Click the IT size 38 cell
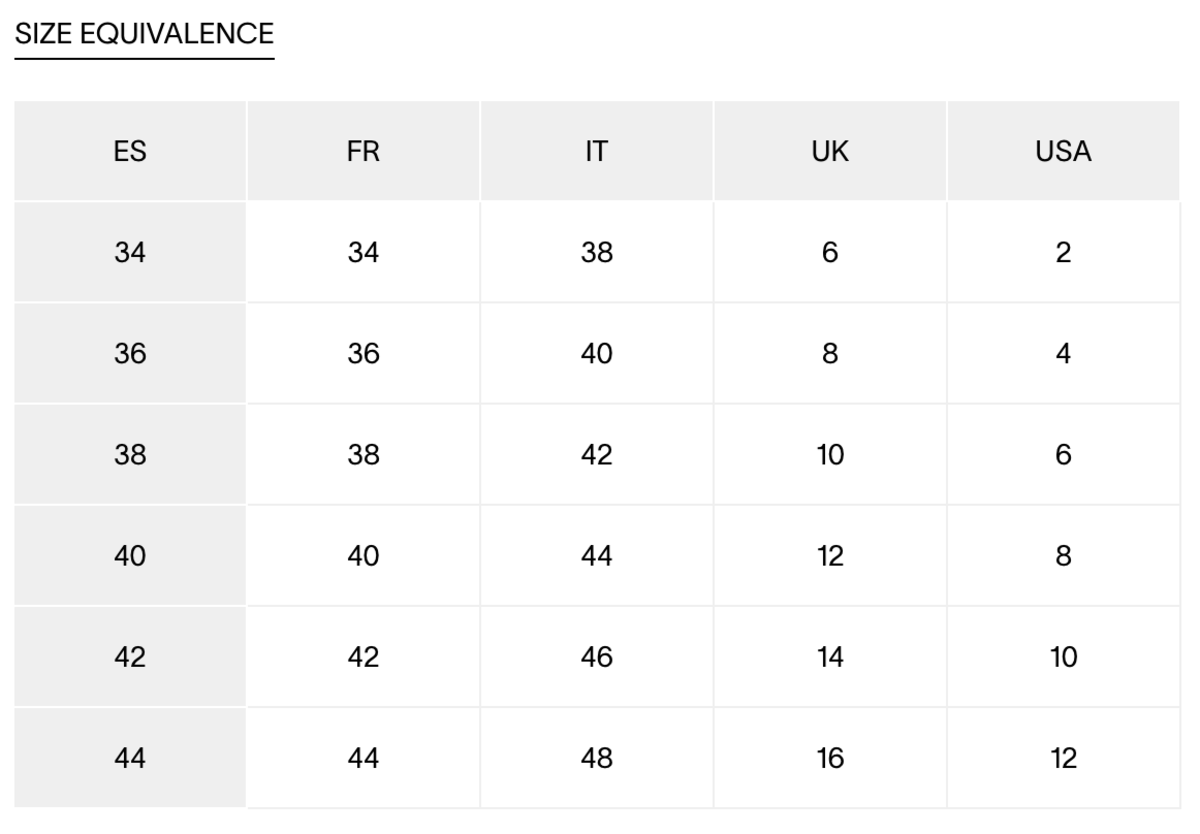1200x834 pixels. pyautogui.click(x=596, y=253)
